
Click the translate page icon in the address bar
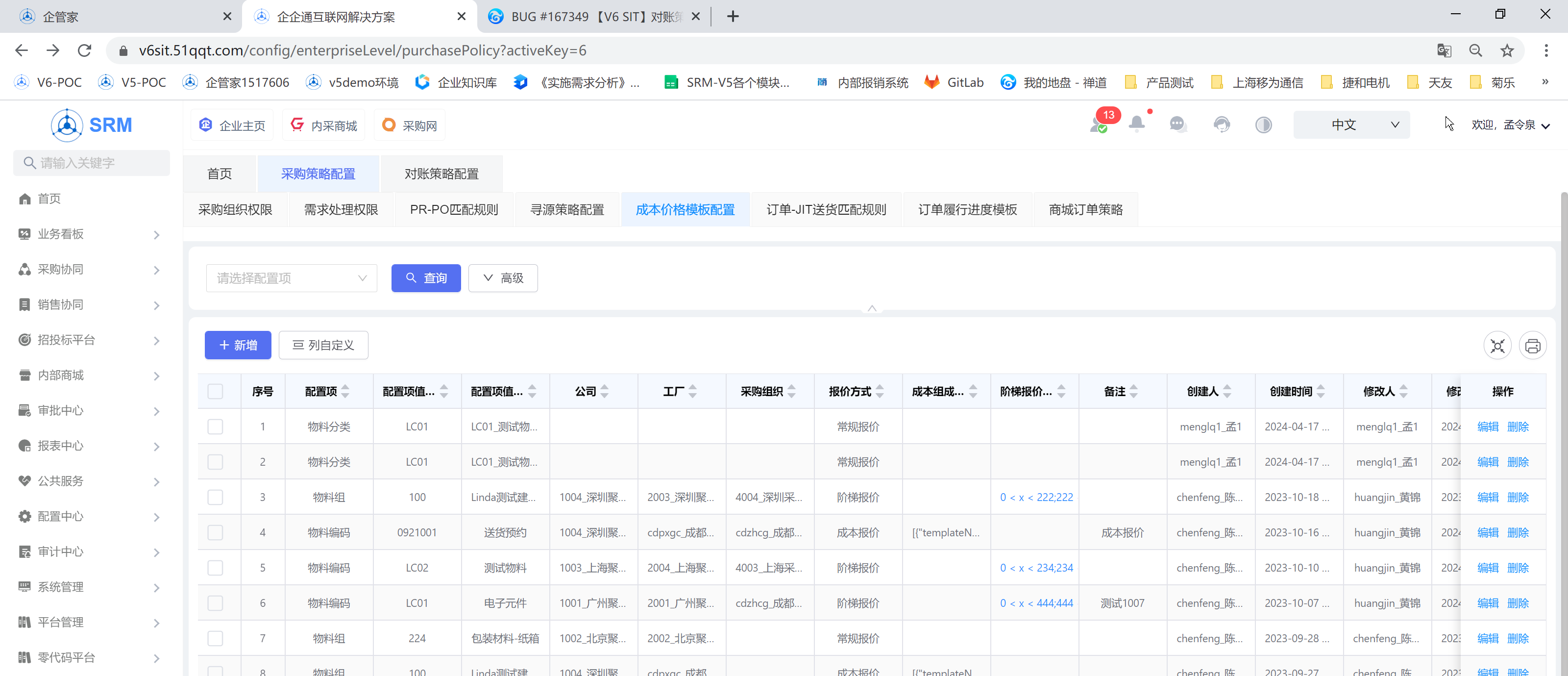(1444, 50)
